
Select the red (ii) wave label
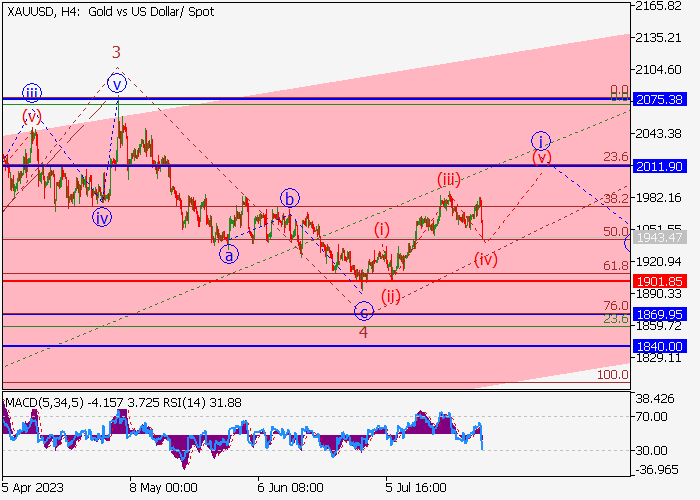[391, 296]
